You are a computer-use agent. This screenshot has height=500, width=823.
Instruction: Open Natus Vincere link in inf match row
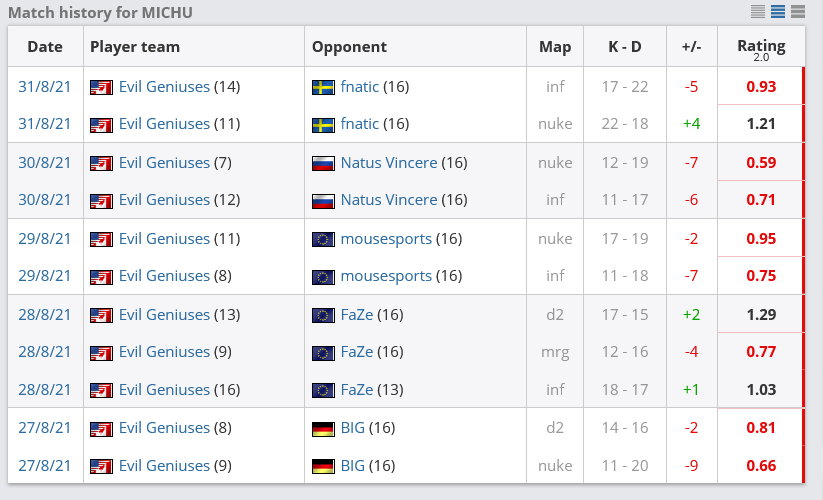pyautogui.click(x=389, y=200)
